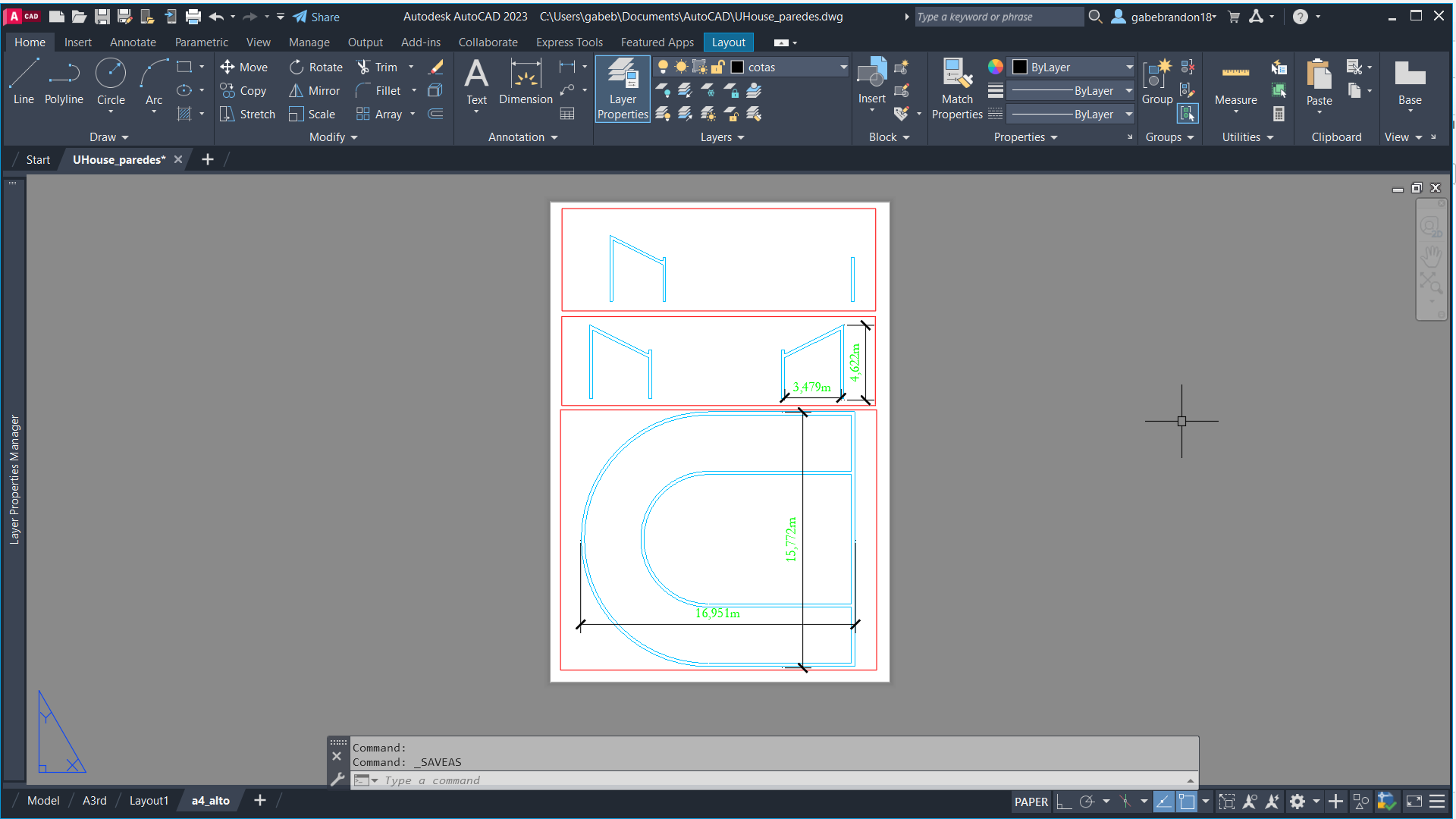Select the Circle draw tool

click(111, 80)
